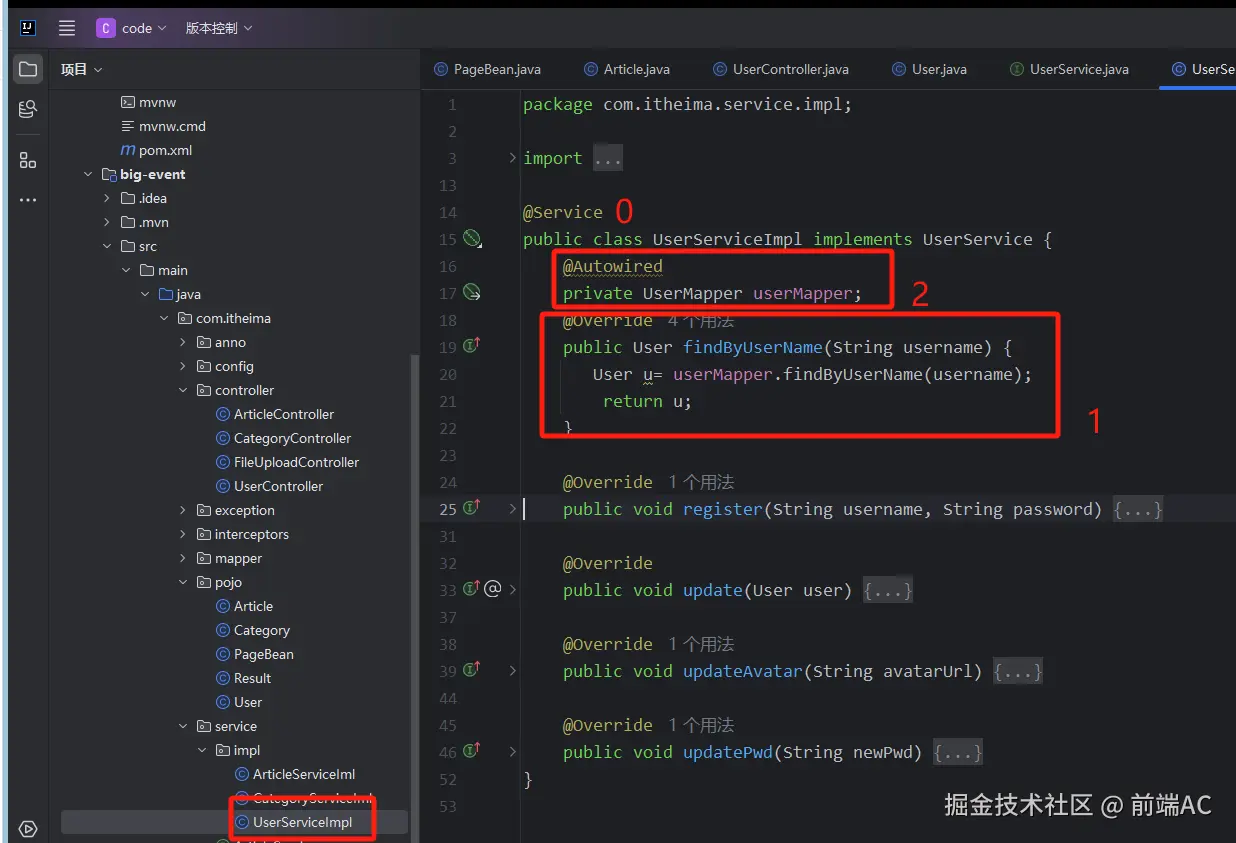Expand the anno package
The height and width of the screenshot is (843, 1236).
point(183,342)
